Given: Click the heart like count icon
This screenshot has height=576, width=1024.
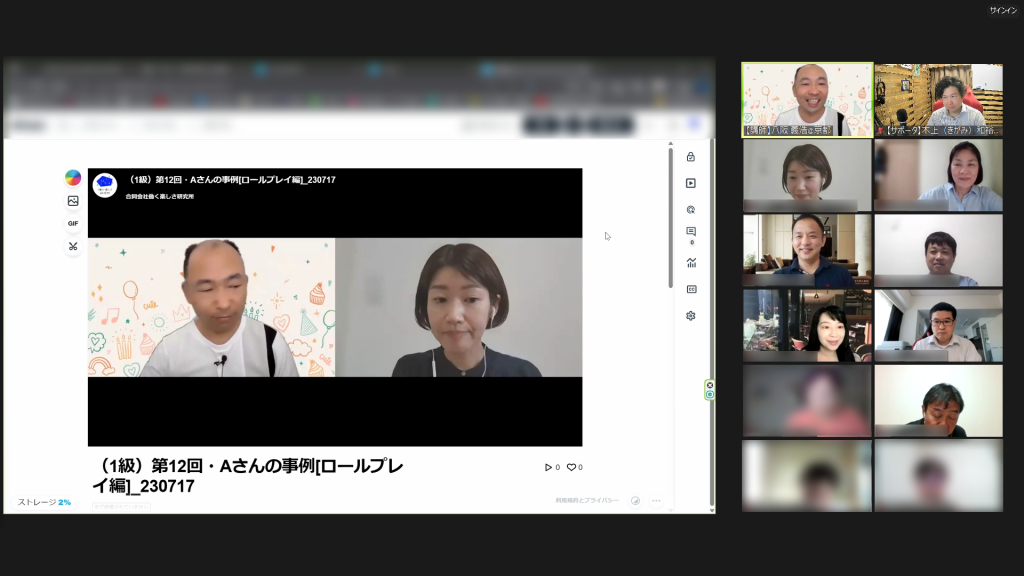Looking at the screenshot, I should (x=574, y=467).
